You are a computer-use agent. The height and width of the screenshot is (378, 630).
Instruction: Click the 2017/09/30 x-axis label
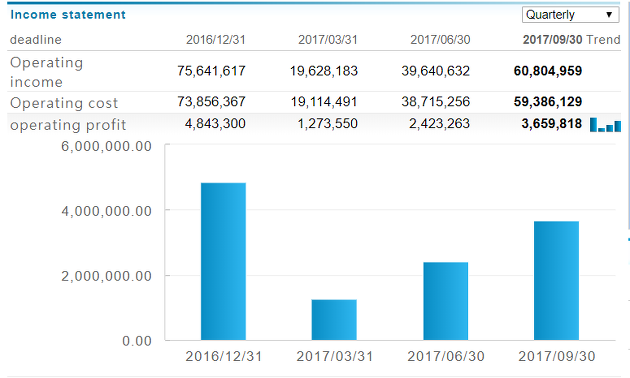(x=557, y=356)
